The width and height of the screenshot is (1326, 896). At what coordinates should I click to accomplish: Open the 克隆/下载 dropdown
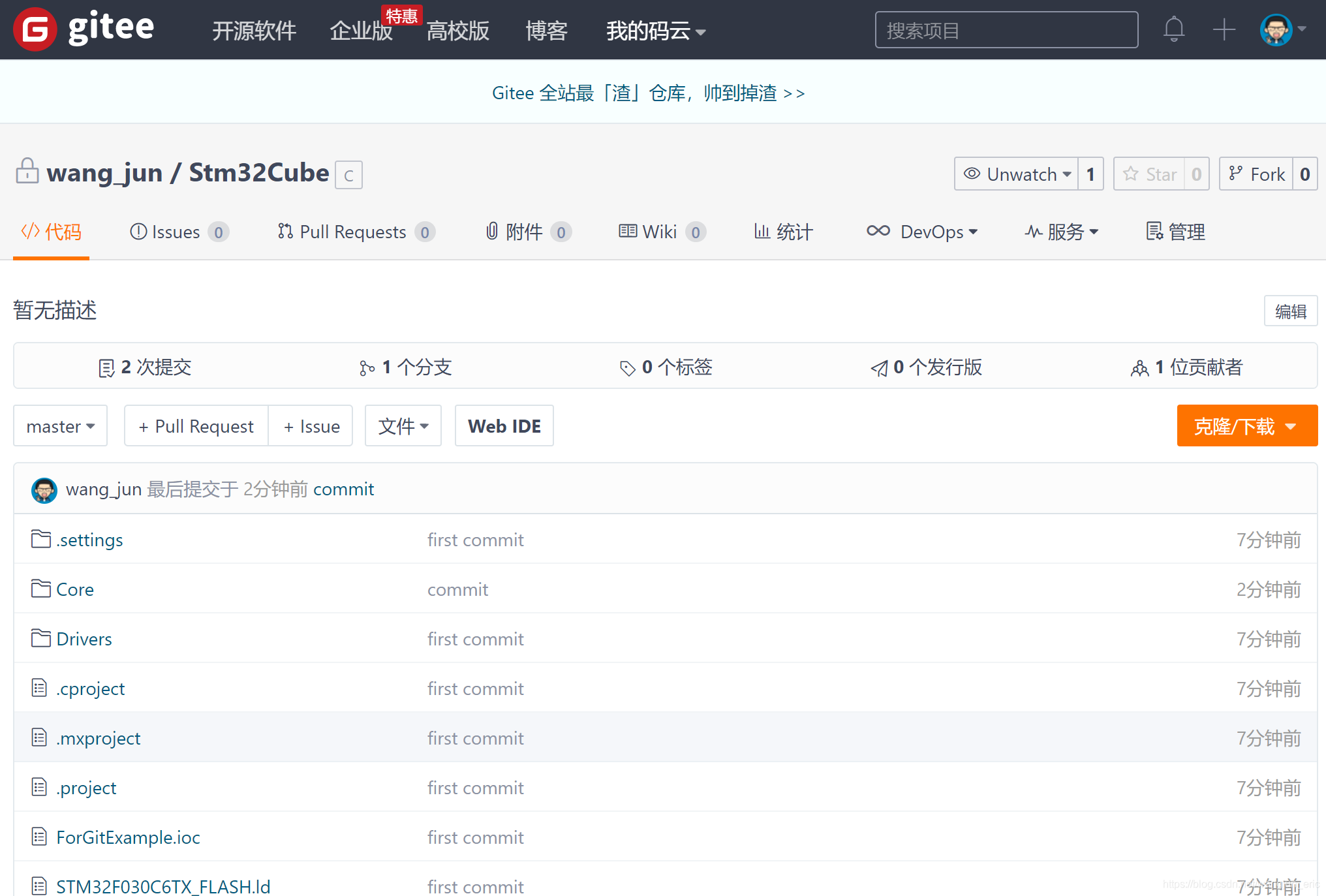click(1246, 426)
